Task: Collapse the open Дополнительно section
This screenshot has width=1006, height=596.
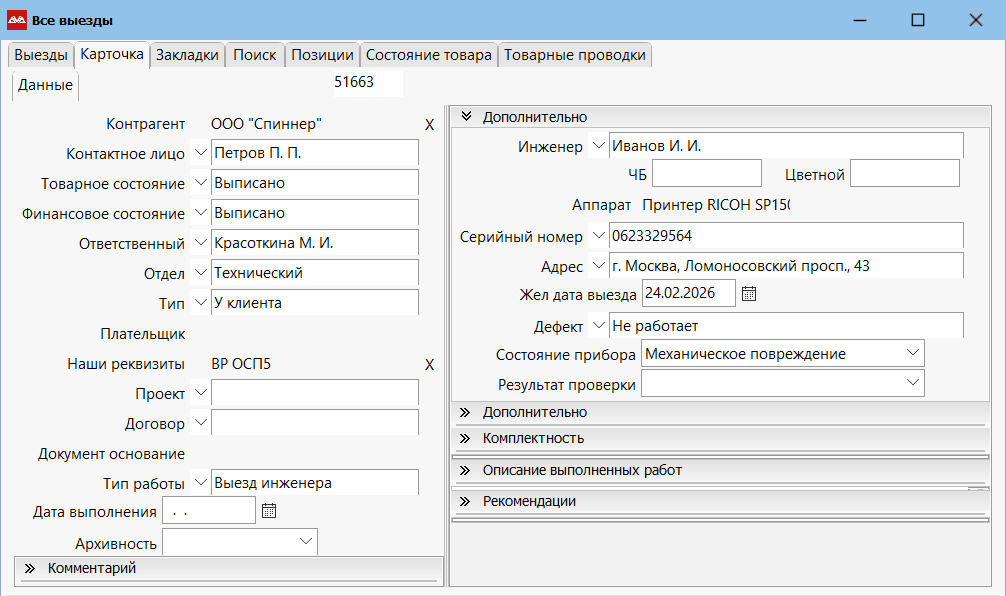Action: 466,117
